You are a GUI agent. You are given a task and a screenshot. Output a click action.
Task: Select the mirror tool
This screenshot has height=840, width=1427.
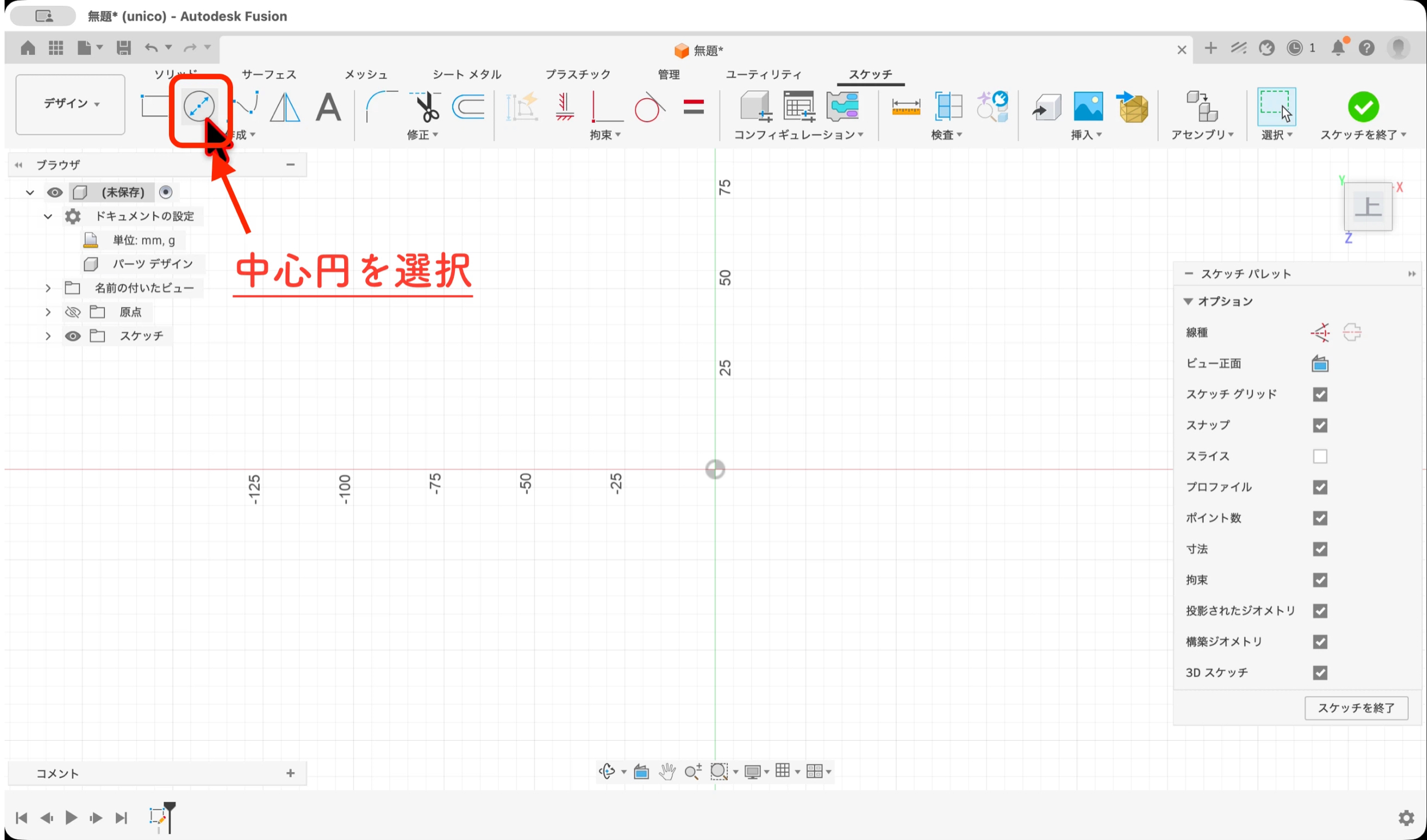(x=284, y=107)
